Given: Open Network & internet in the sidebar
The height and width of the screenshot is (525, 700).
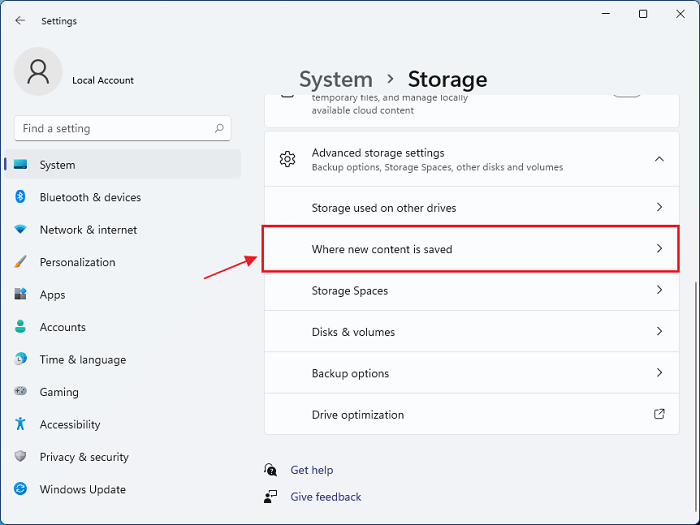Looking at the screenshot, I should pyautogui.click(x=88, y=230).
